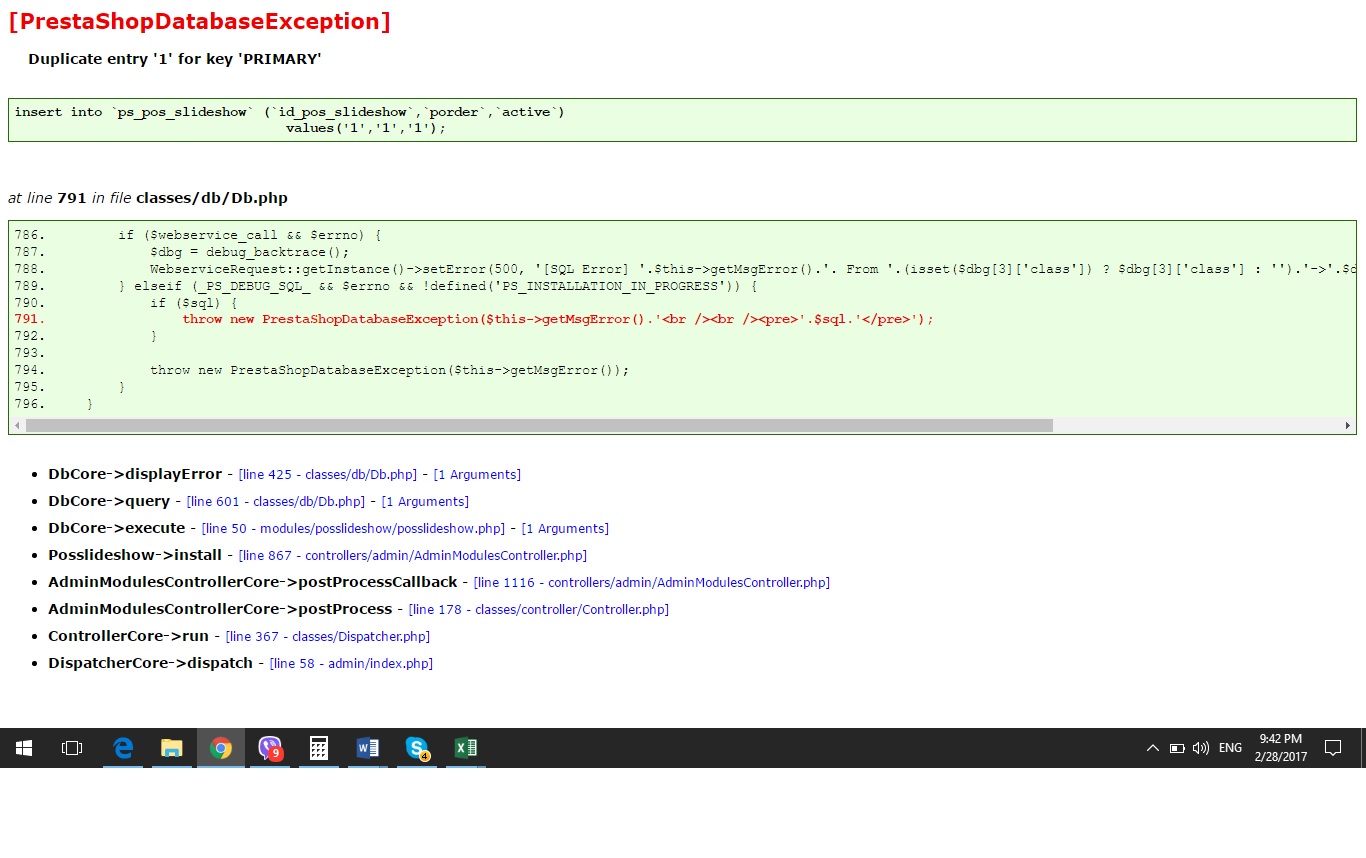Image resolution: width=1366 pixels, height=858 pixels.
Task: Click the "insert into `ps_pos_slideshow`" query line
Action: pos(290,112)
